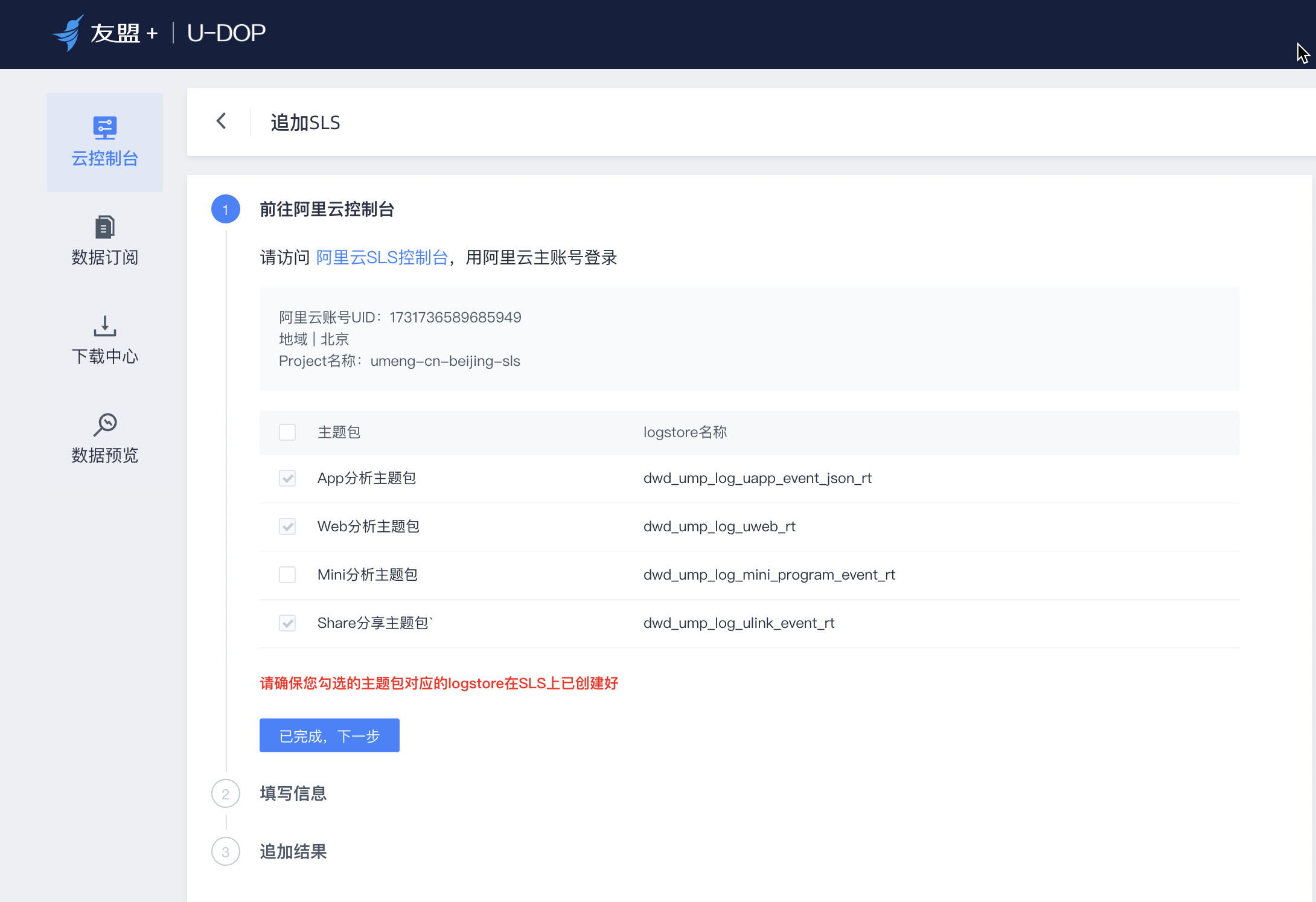Viewport: 1316px width, 902px height.
Task: Click the 主题包 column header
Action: [x=339, y=432]
